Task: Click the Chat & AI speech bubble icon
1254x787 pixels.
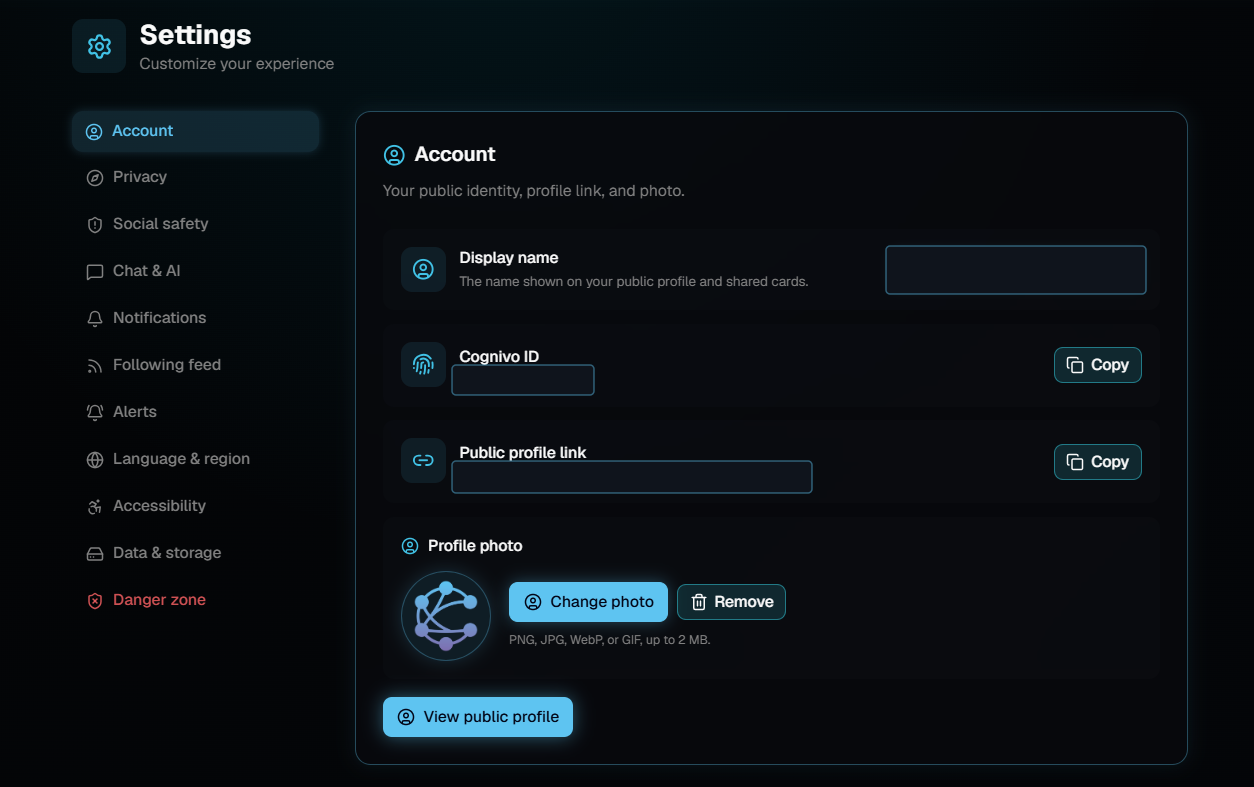Action: 95,272
